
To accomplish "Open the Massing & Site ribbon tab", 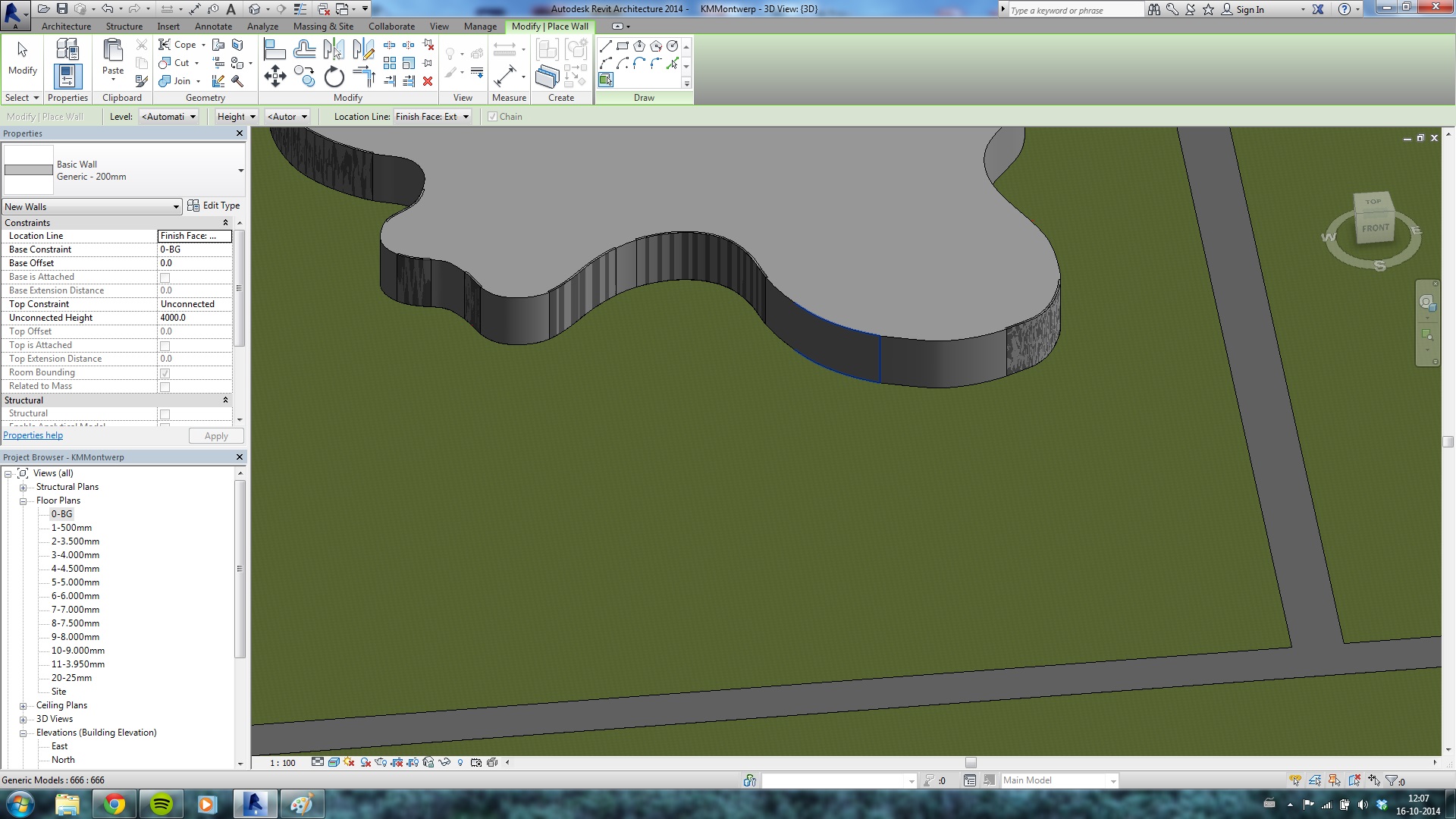I will (x=323, y=27).
